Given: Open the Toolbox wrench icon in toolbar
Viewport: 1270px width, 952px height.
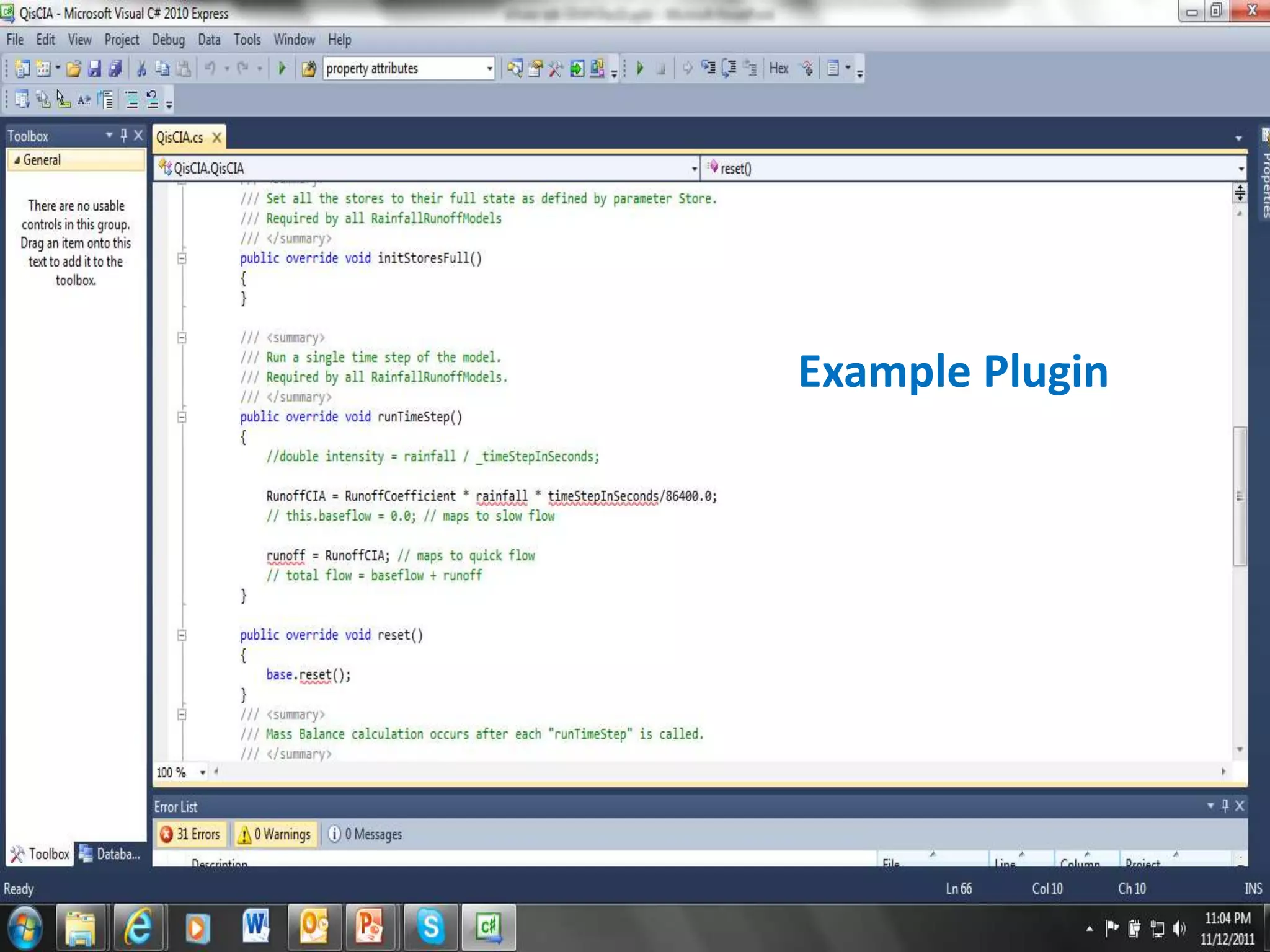Looking at the screenshot, I should pos(556,68).
